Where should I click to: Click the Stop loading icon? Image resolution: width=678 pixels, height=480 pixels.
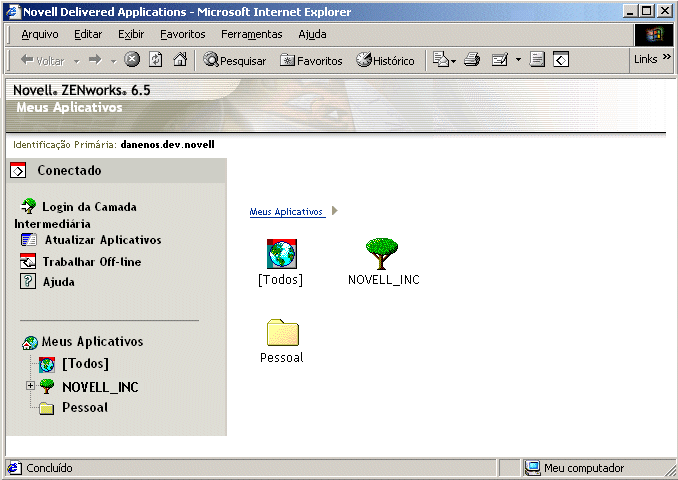tap(132, 59)
